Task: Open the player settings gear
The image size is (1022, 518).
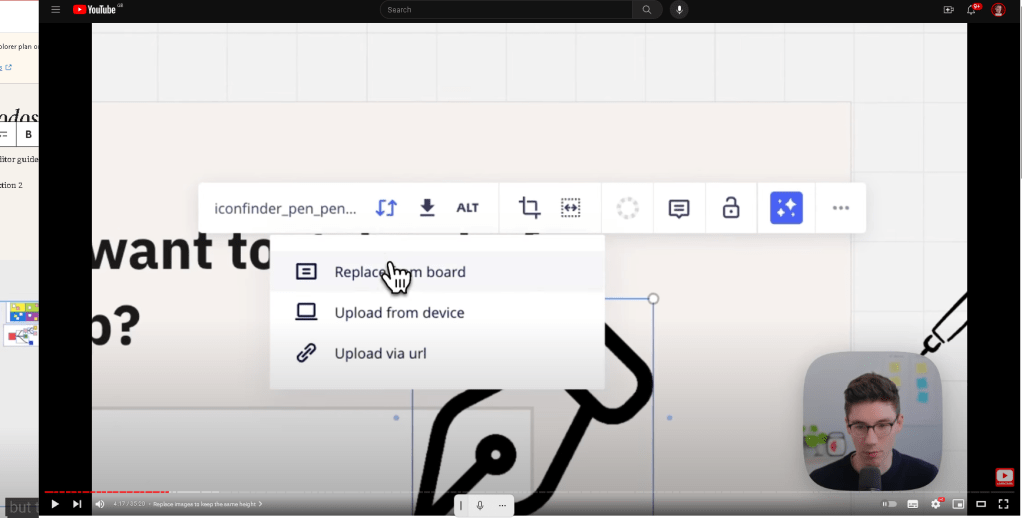Action: [936, 504]
